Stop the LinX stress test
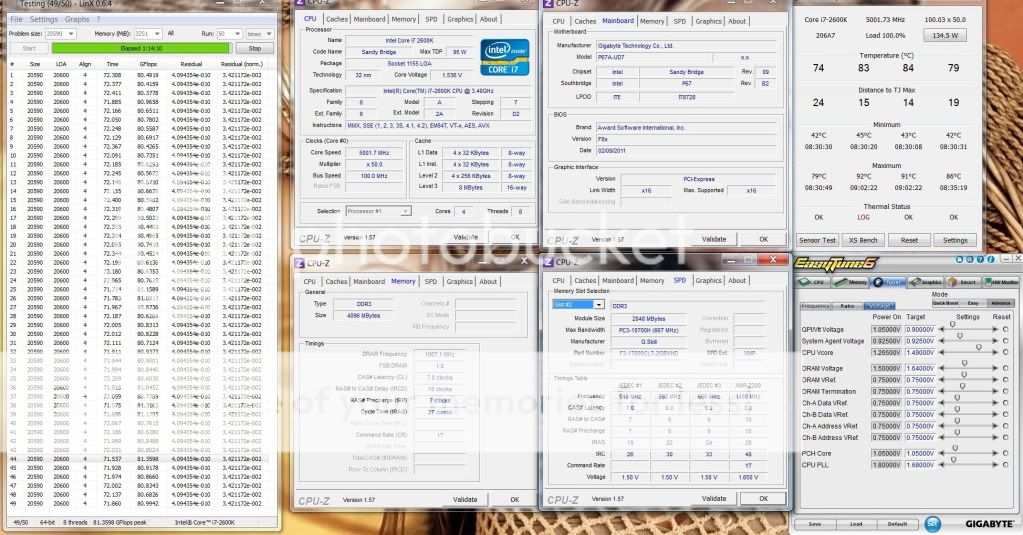Viewport: 1023px width, 535px height. pyautogui.click(x=255, y=48)
